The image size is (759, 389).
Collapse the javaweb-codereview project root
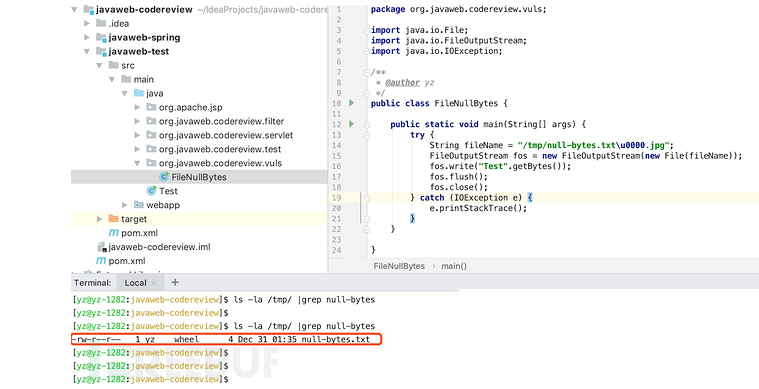pos(74,10)
